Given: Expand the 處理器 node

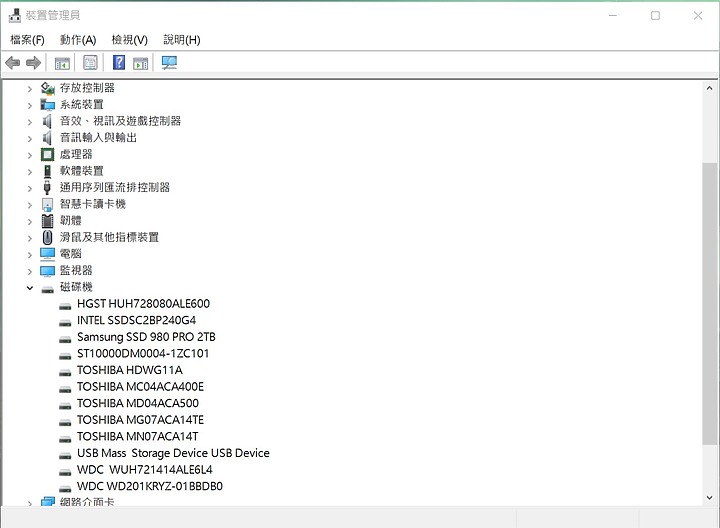Looking at the screenshot, I should click(30, 155).
